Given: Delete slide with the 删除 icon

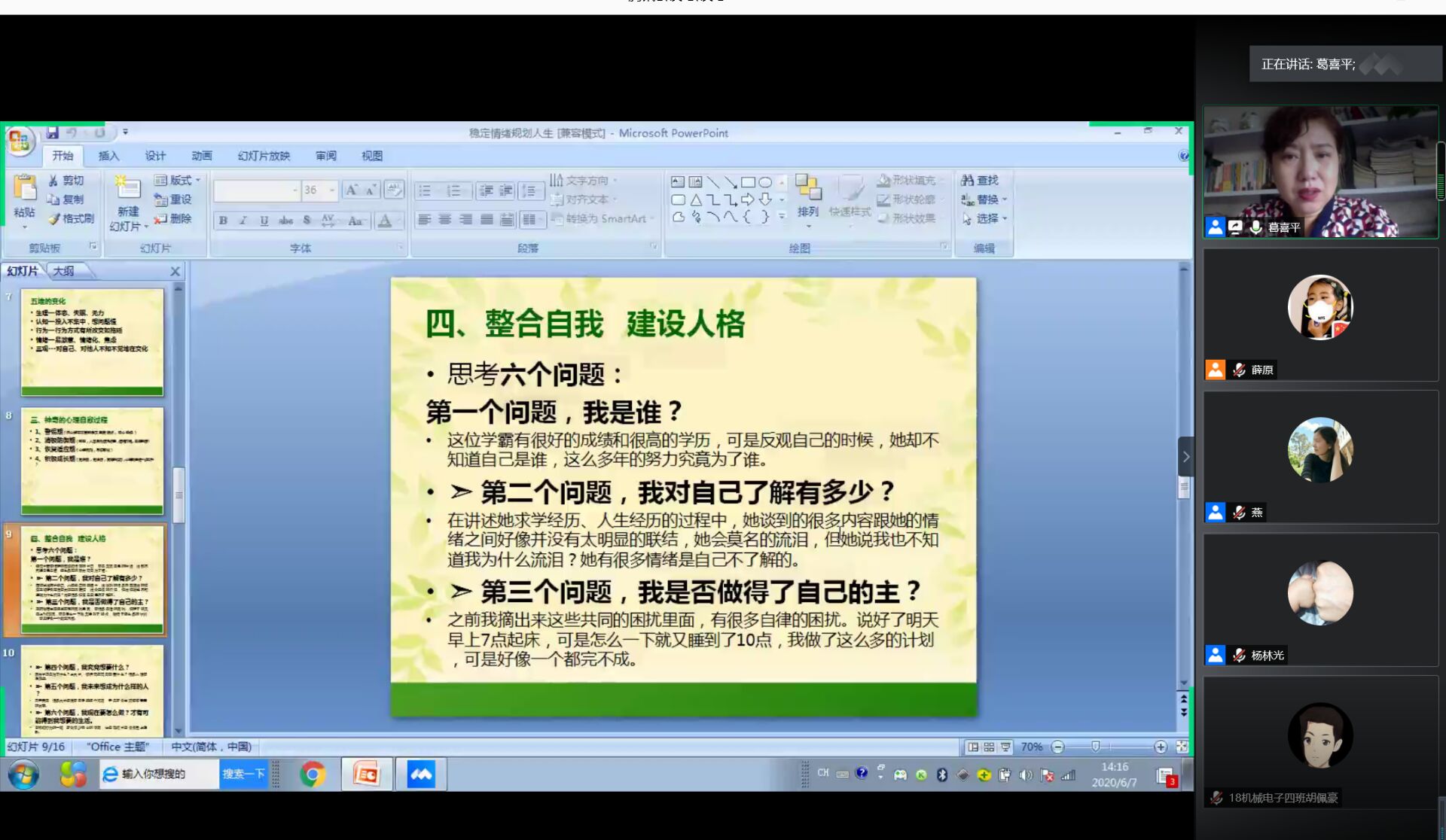Looking at the screenshot, I should click(173, 219).
